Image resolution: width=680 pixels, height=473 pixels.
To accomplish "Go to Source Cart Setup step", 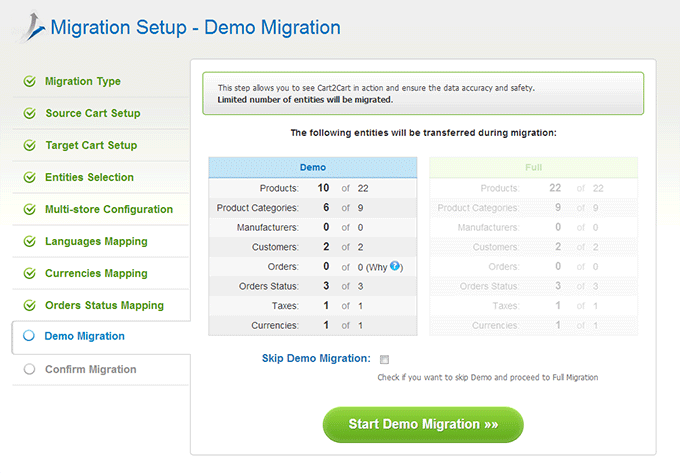I will [x=93, y=113].
